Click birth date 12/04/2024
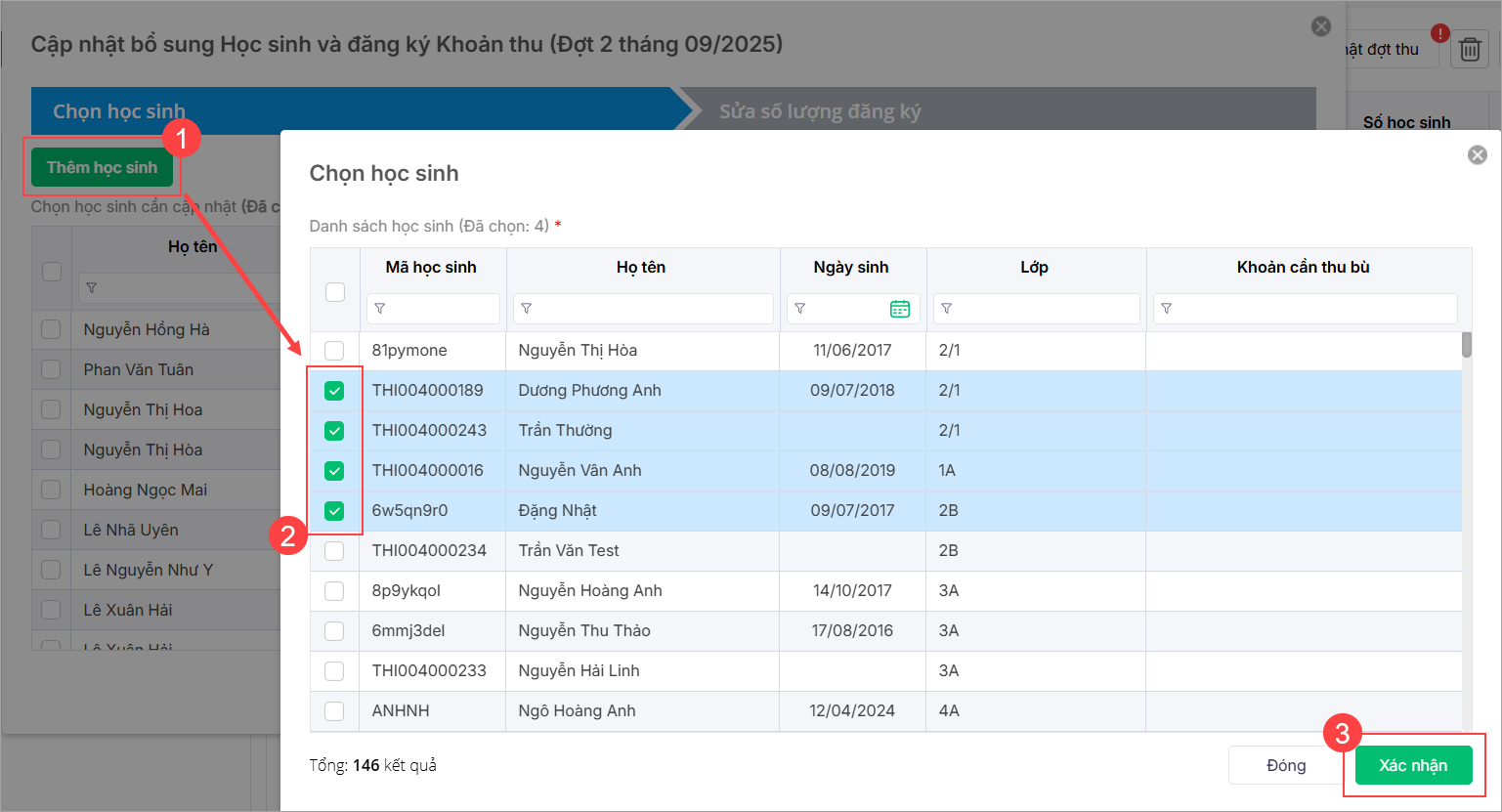 (852, 711)
